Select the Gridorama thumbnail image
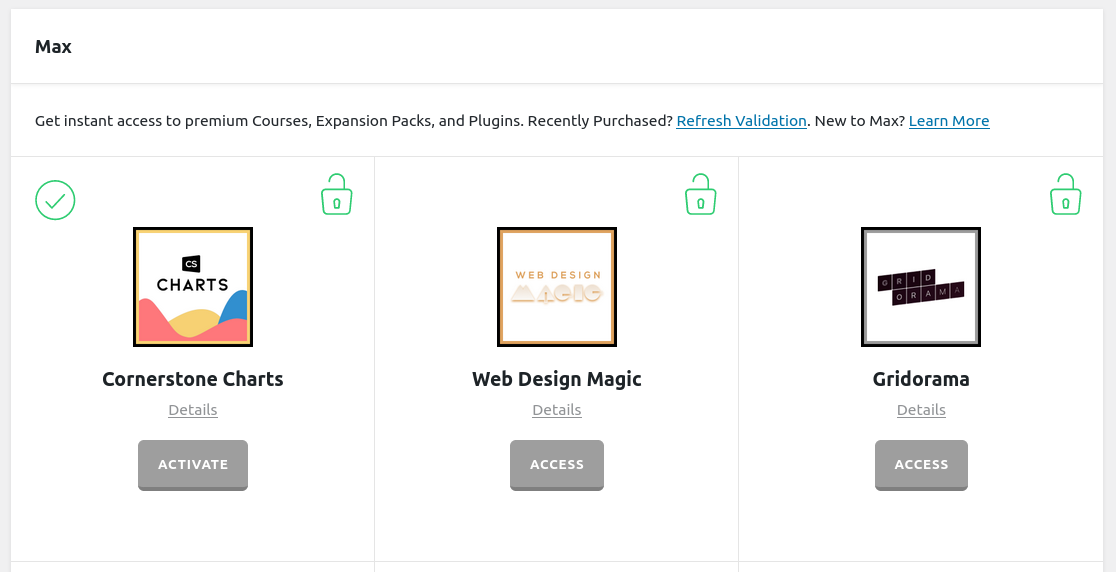 coord(921,287)
